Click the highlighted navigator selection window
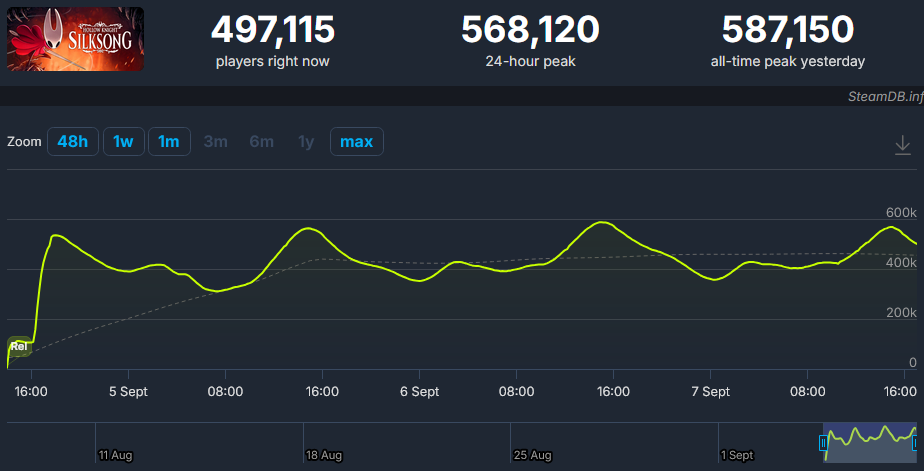Viewport: 924px width, 471px height. tap(870, 441)
